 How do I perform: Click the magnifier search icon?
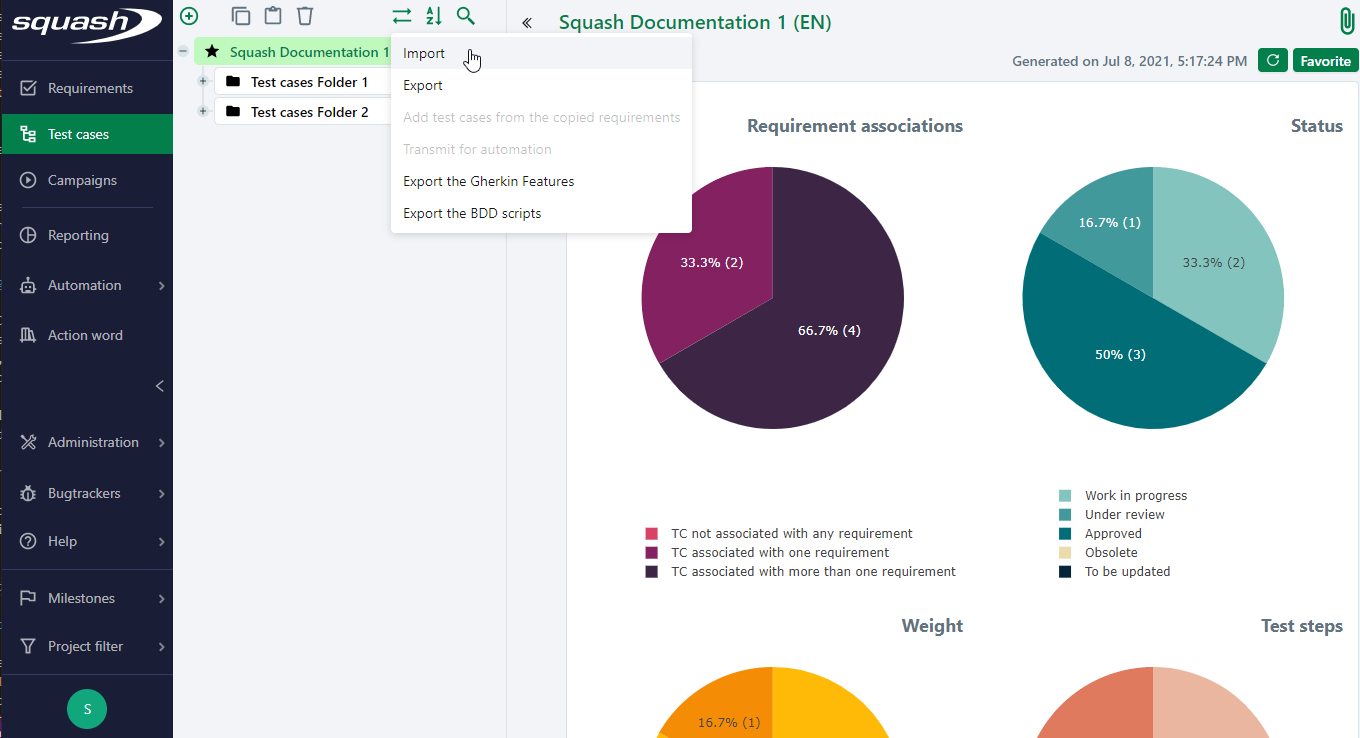point(465,16)
